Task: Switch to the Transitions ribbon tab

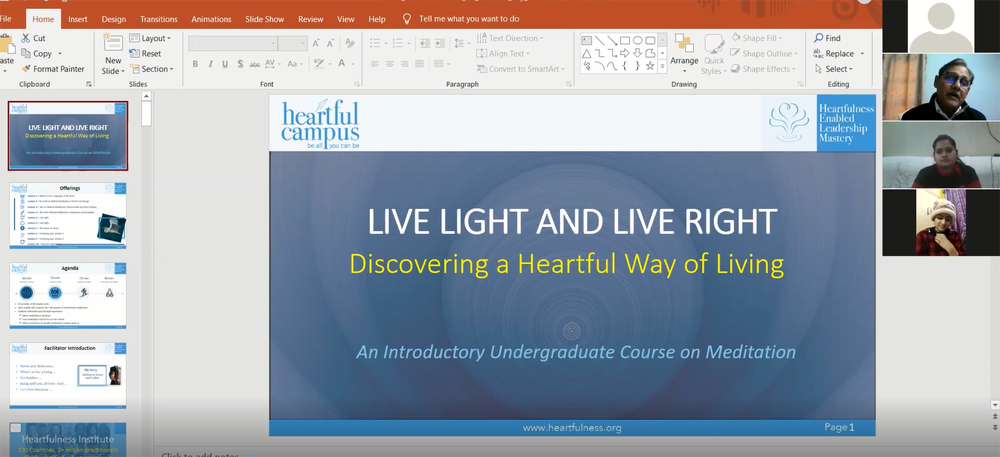Action: [159, 19]
